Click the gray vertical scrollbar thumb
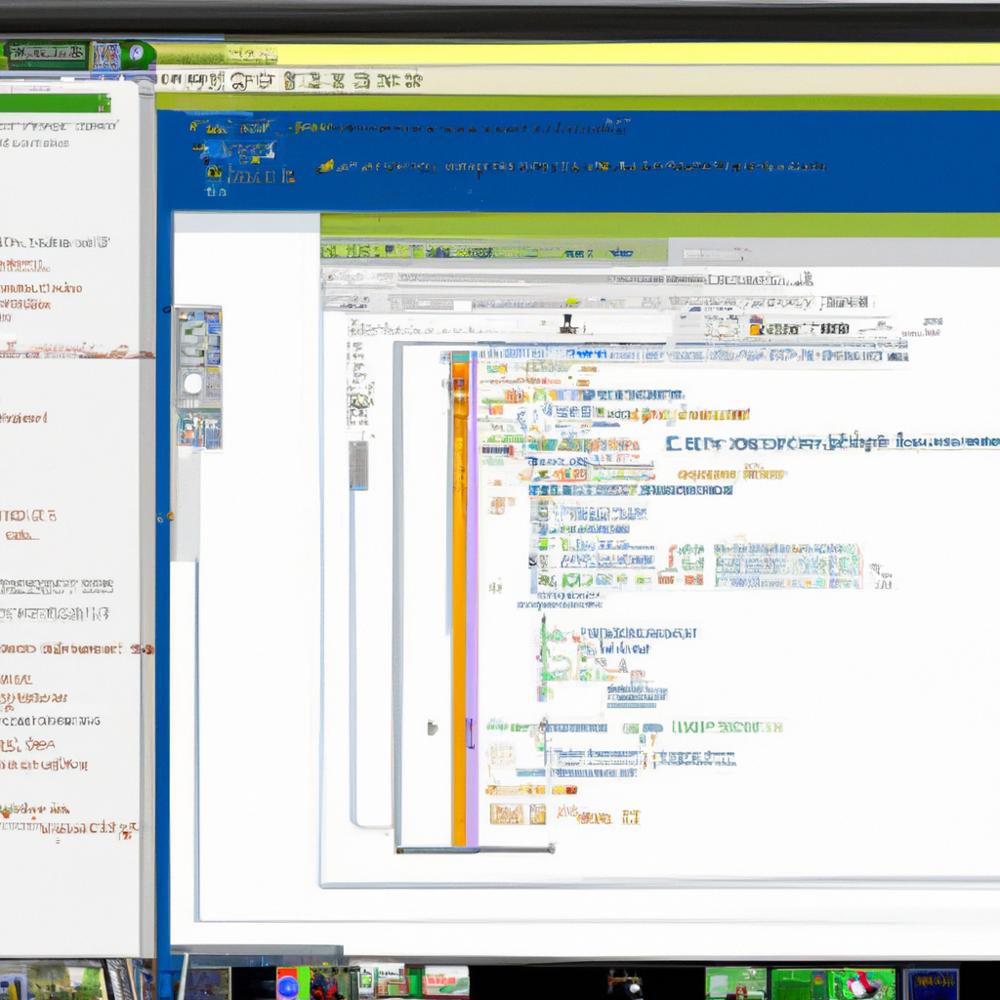The height and width of the screenshot is (1000, 1000). tap(358, 465)
